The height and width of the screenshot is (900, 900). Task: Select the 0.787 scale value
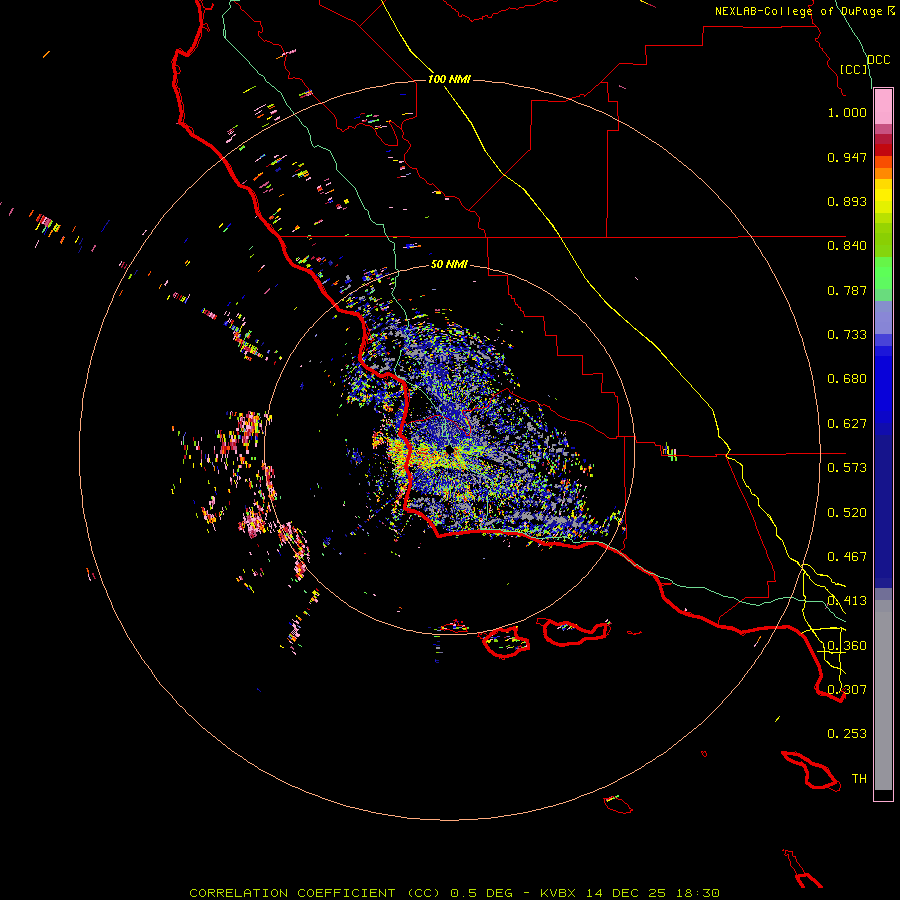click(847, 290)
